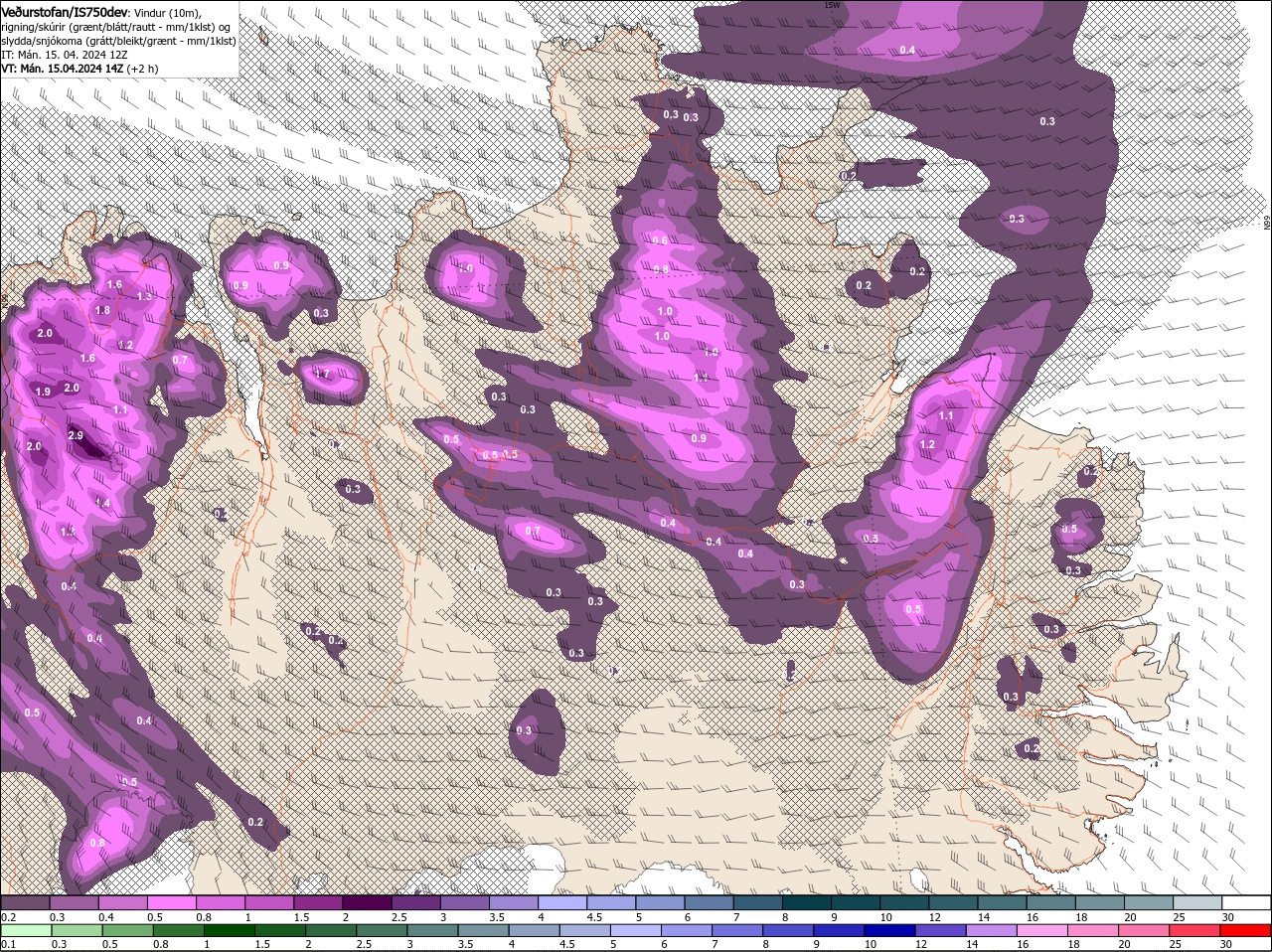Viewport: 1272px width, 952px height.
Task: Select the 'IT: Mán. 15. 04. 2024 12Z' line
Action: click(x=65, y=55)
